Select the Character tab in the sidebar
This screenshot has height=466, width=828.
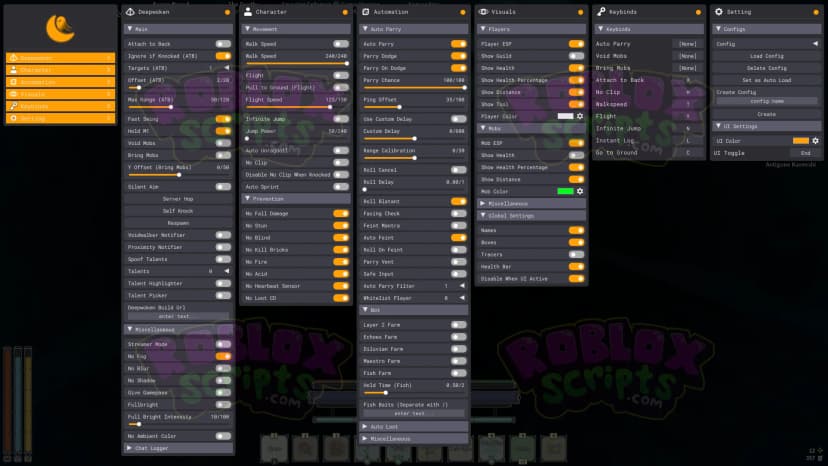(x=61, y=70)
